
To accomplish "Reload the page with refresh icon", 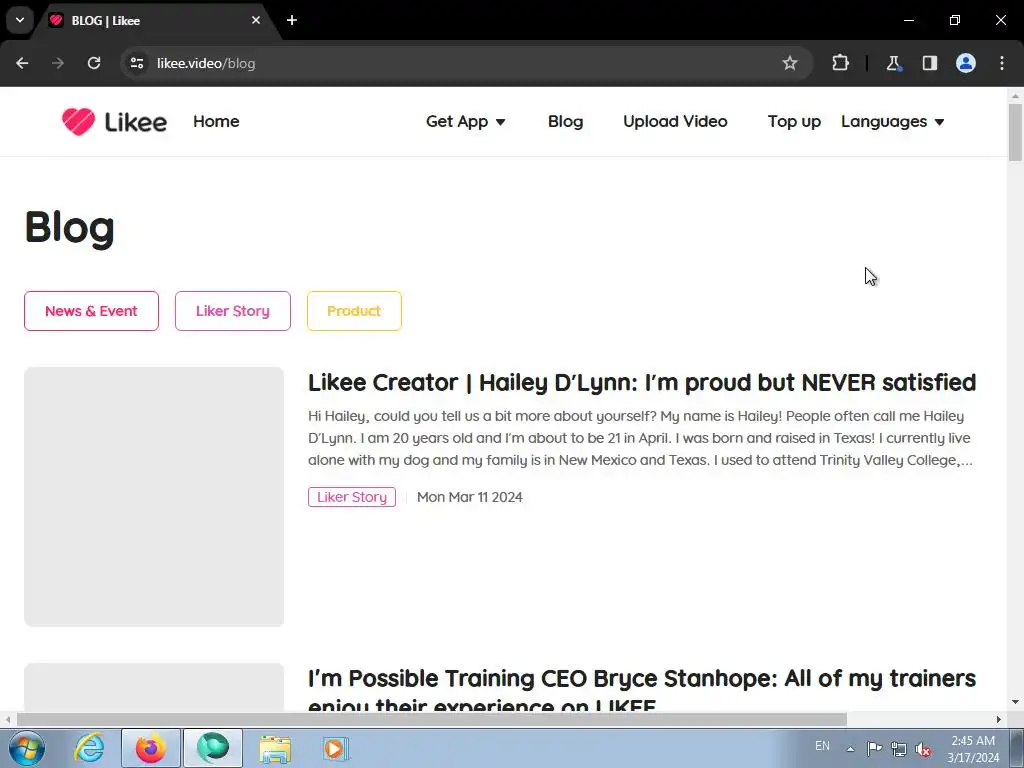I will pos(94,63).
